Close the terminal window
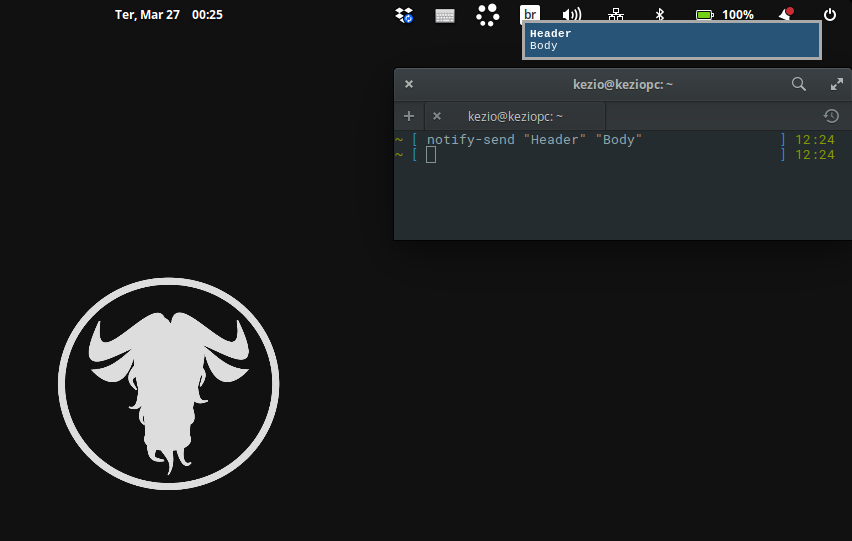852x541 pixels. click(409, 84)
